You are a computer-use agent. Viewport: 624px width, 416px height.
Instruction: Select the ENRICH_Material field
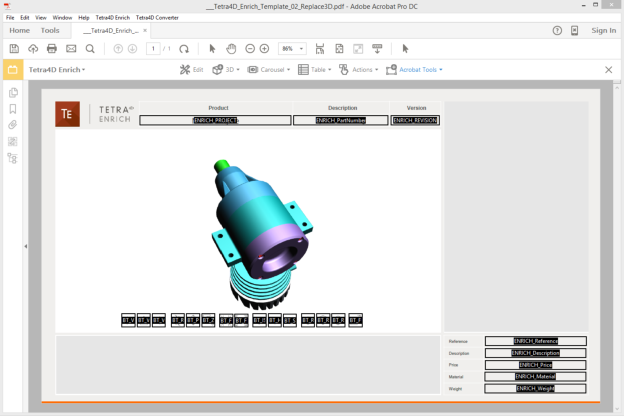click(536, 376)
